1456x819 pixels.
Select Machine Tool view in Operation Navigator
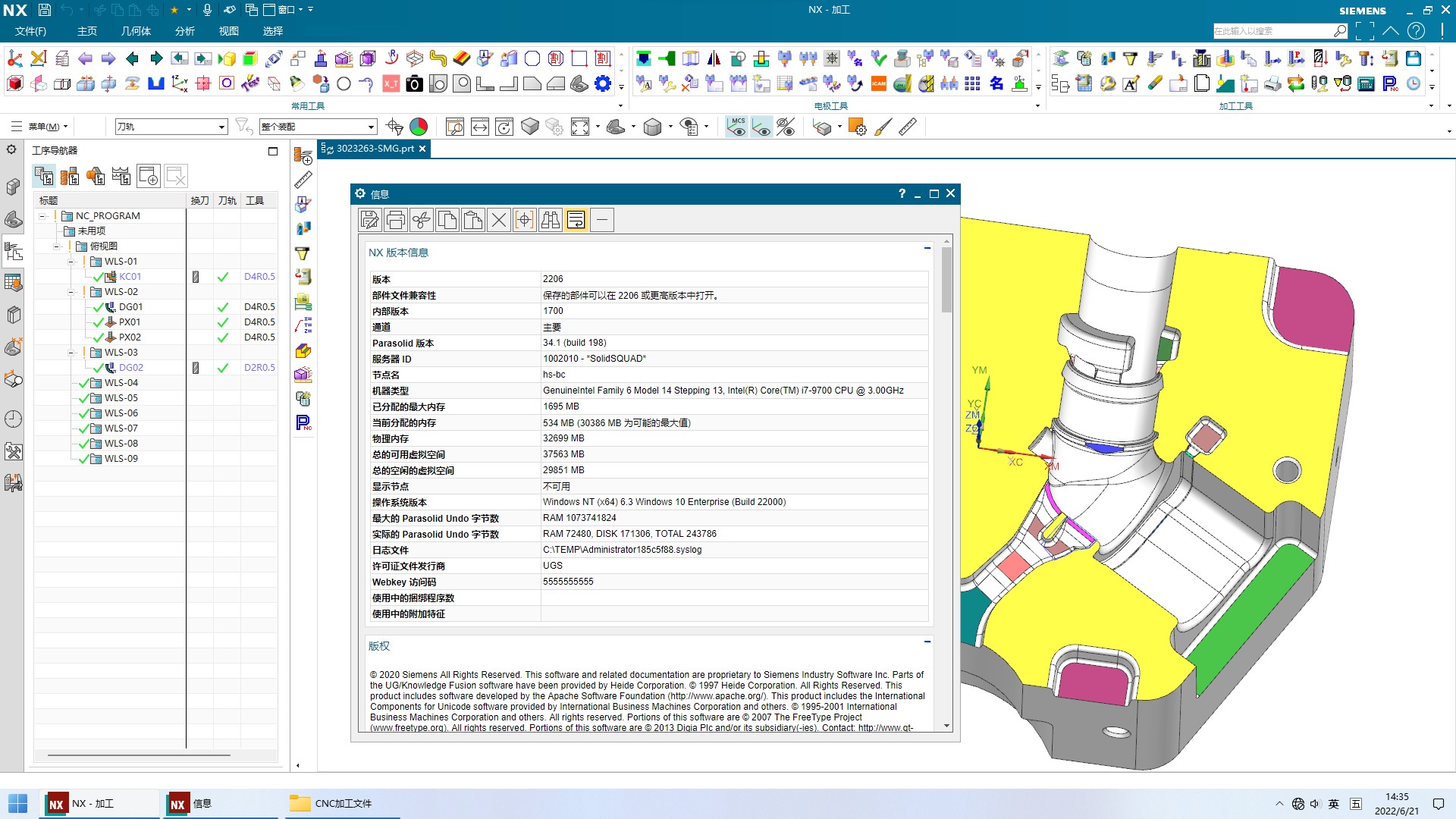[x=70, y=176]
